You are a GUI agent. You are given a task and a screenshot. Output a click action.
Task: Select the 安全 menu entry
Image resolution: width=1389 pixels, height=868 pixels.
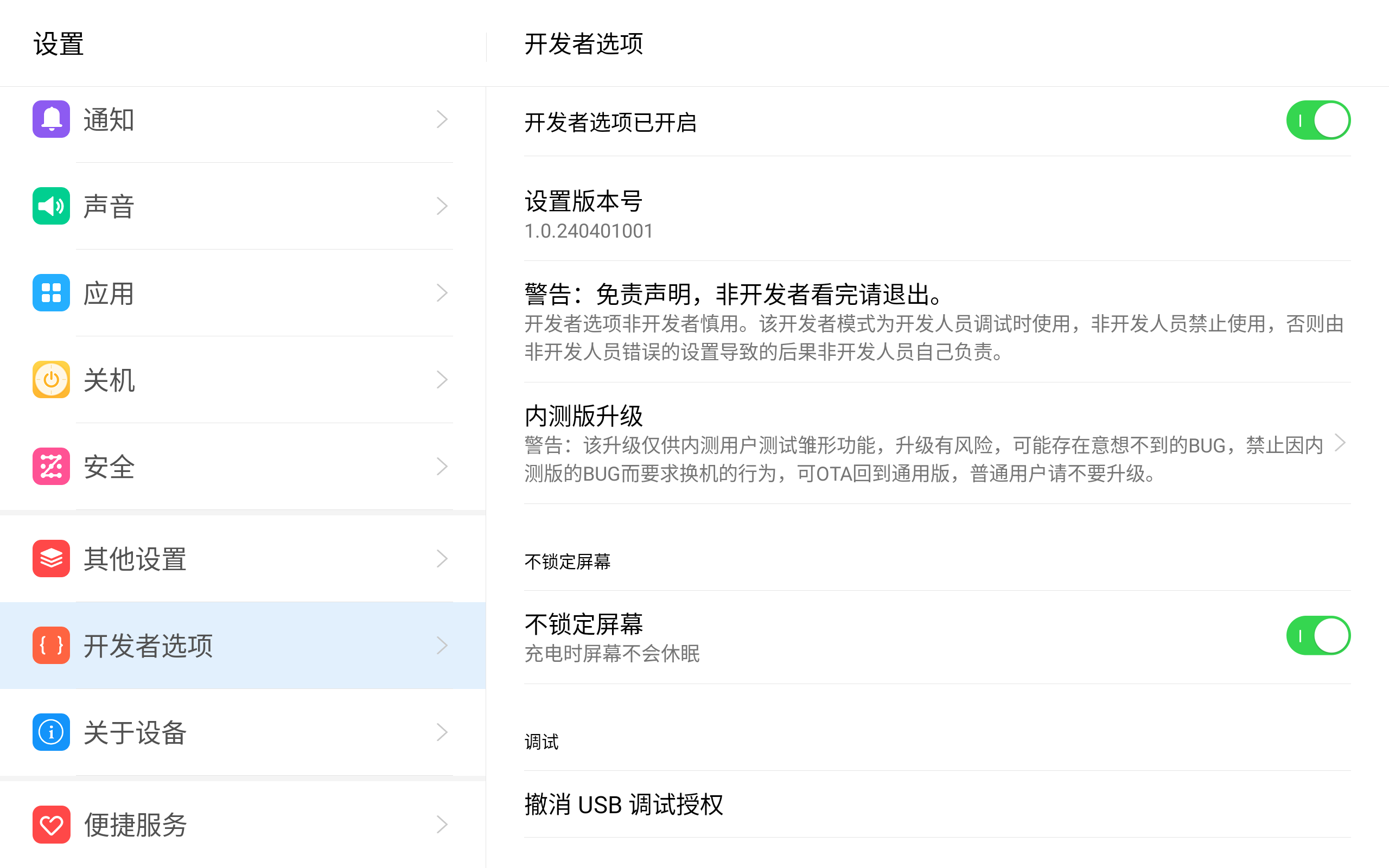[x=243, y=466]
